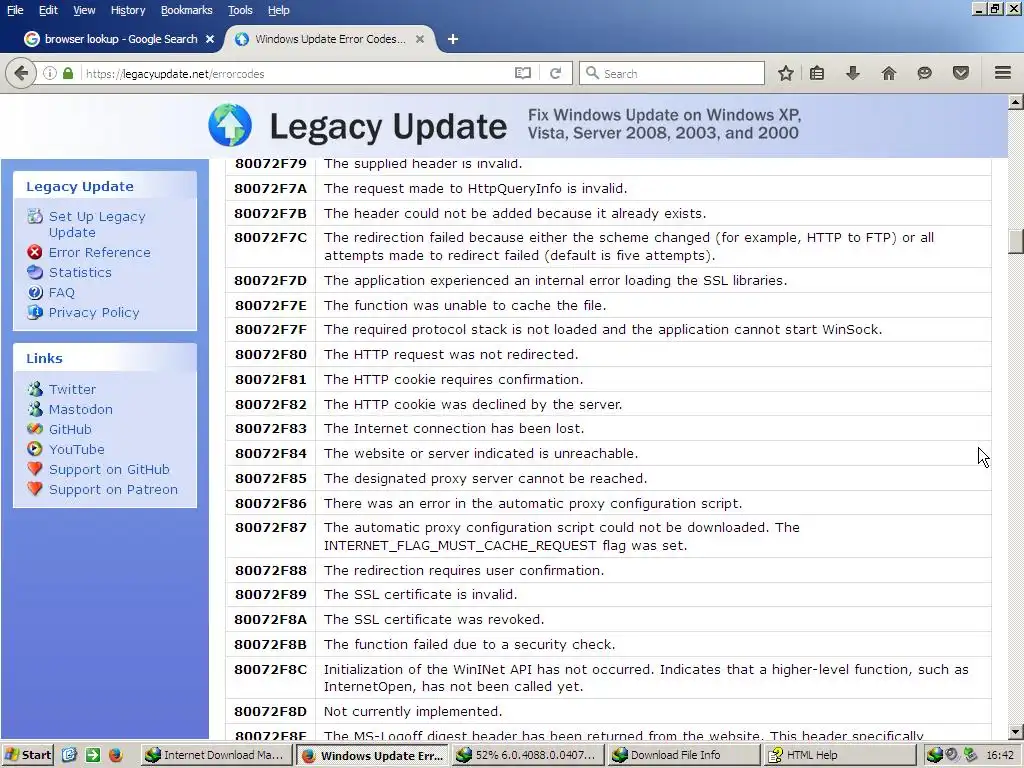
Task: Click the YouTube link icon
Action: [35, 449]
